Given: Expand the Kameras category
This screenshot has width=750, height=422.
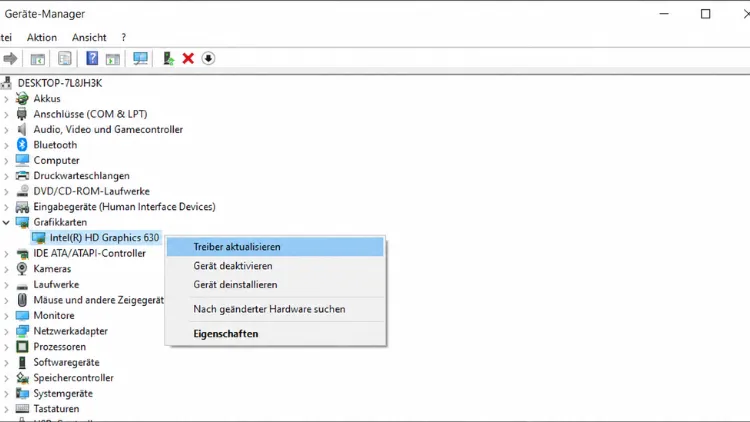Looking at the screenshot, I should 6,269.
